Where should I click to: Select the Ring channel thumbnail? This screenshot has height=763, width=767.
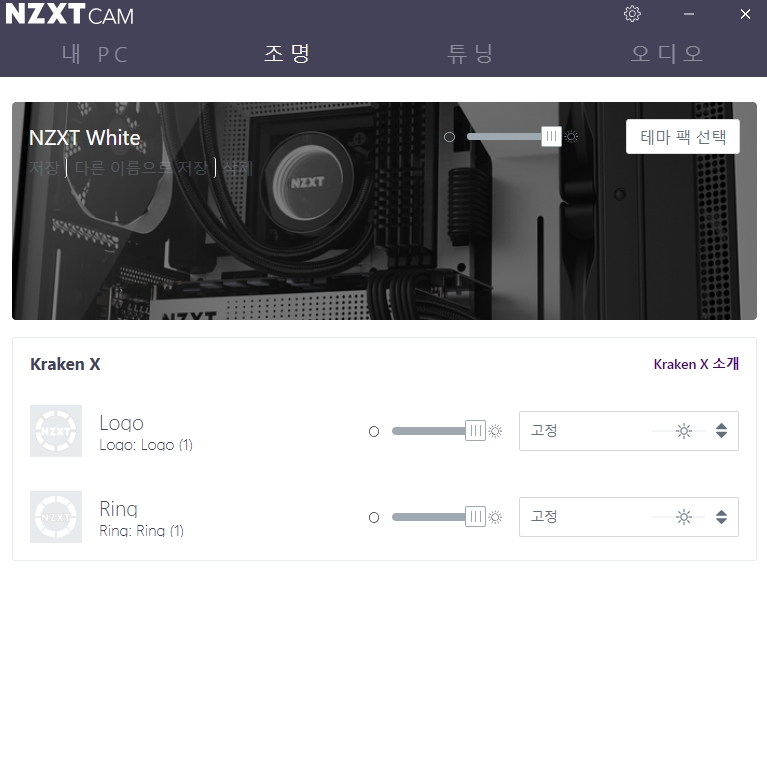pyautogui.click(x=56, y=517)
